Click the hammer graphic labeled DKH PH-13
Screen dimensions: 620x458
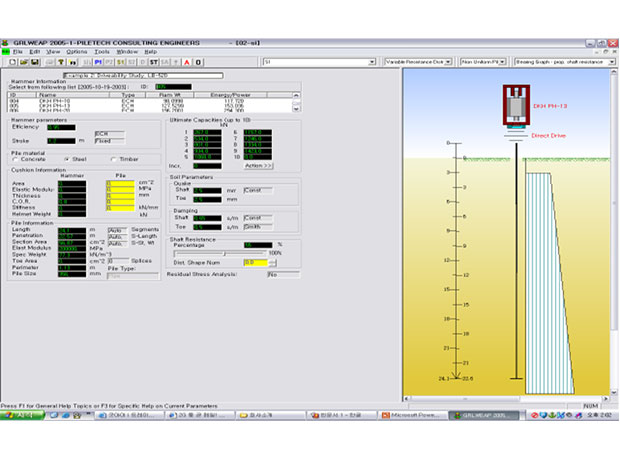click(516, 106)
